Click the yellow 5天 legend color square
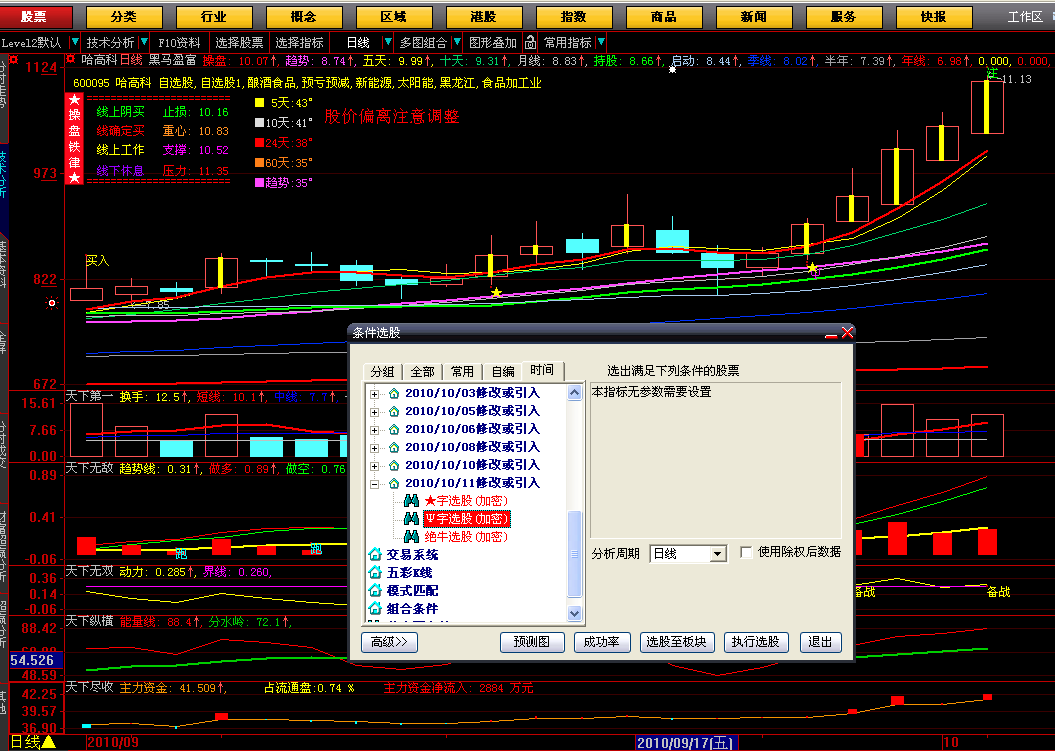 [259, 103]
